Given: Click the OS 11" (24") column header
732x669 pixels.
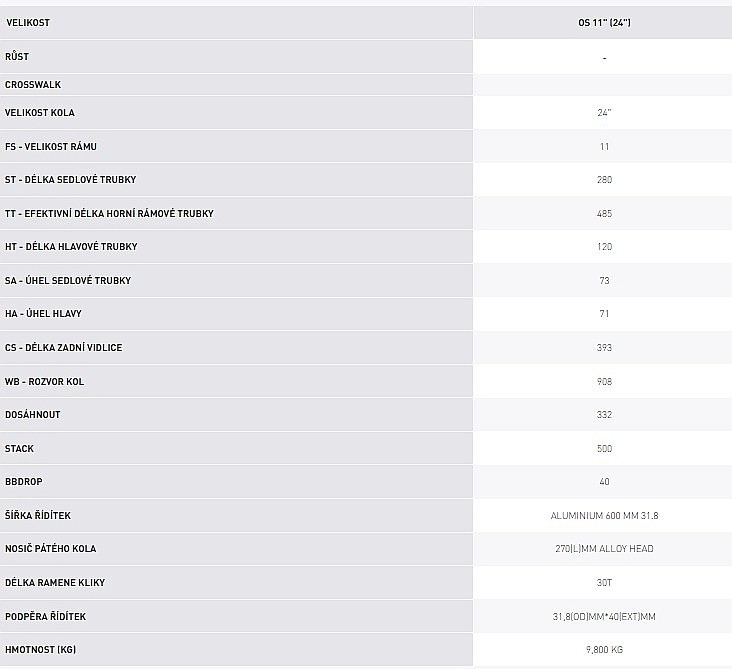Looking at the screenshot, I should coord(604,22).
